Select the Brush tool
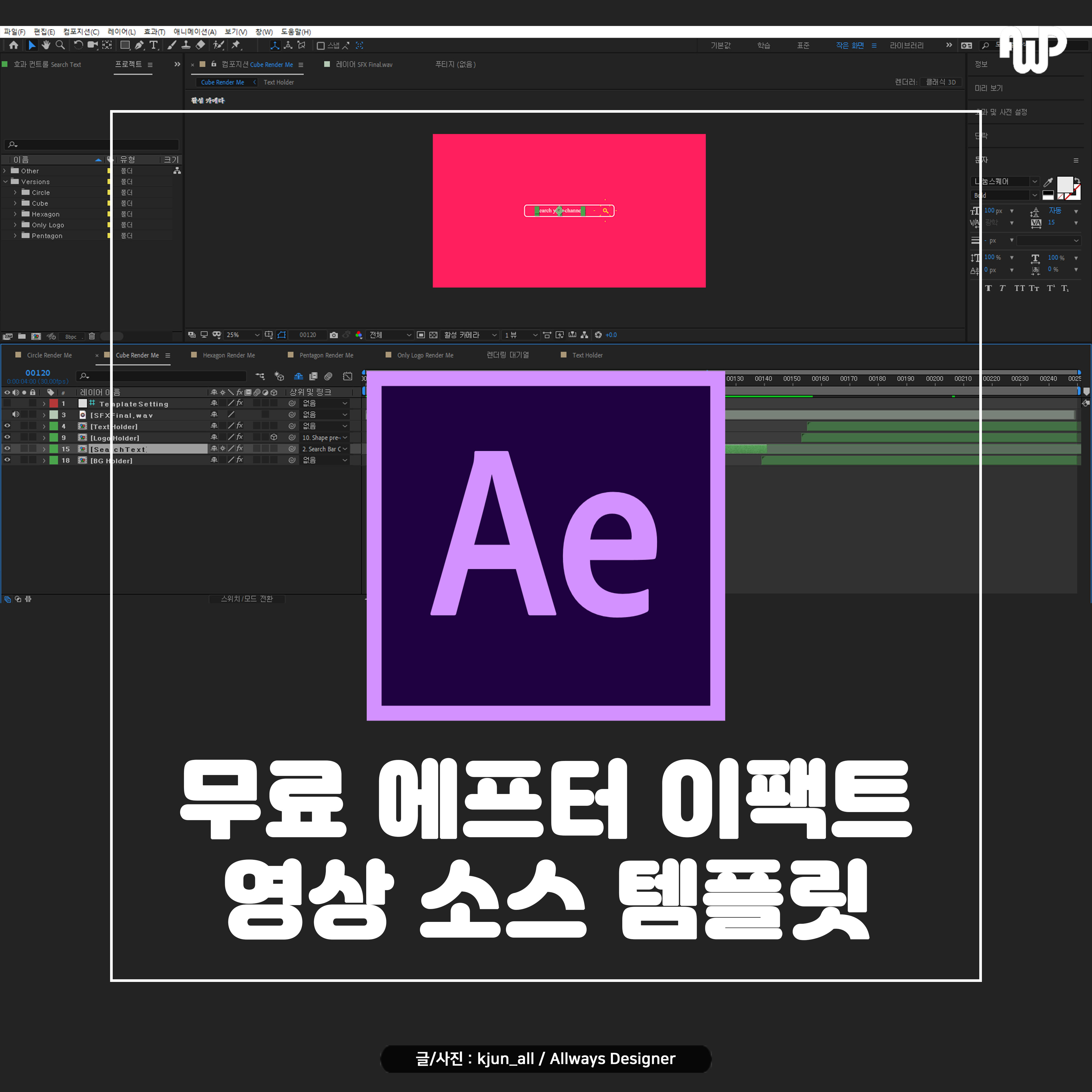 (172, 45)
